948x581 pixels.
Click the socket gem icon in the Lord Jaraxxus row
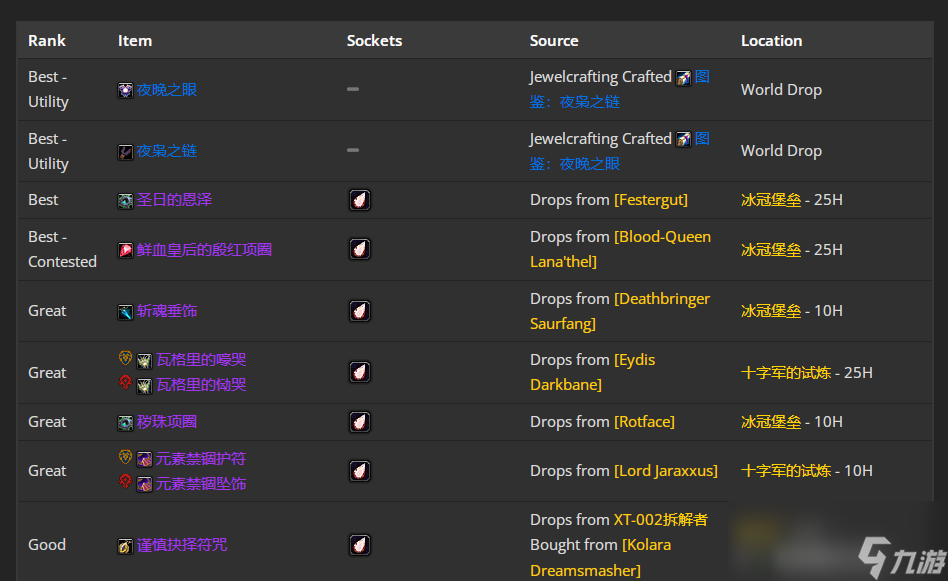coord(360,471)
